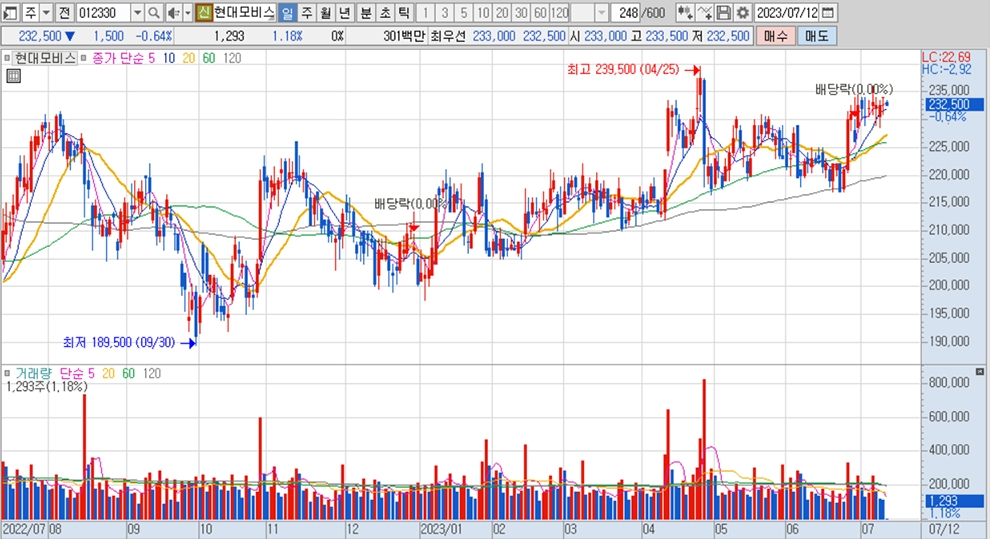Click the 현대모비스 stock name box in toolbar

pyautogui.click(x=244, y=12)
